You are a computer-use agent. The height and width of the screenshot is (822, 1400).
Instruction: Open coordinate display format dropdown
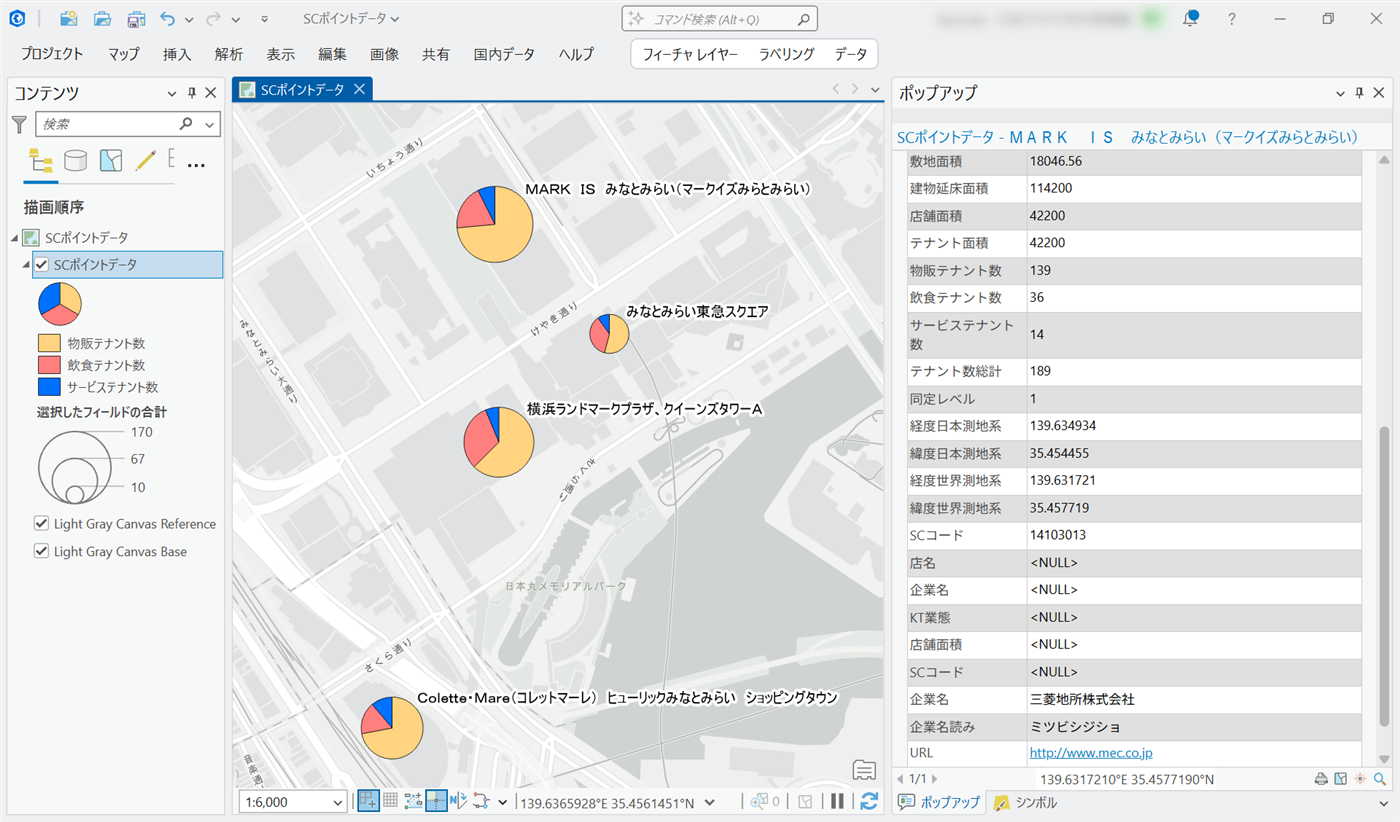(x=709, y=802)
